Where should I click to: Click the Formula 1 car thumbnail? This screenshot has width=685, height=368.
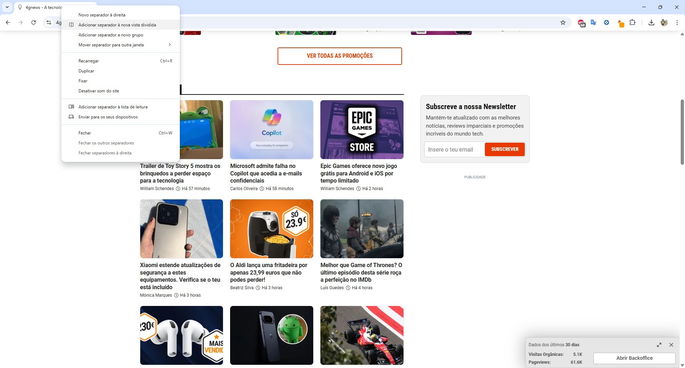(x=362, y=335)
